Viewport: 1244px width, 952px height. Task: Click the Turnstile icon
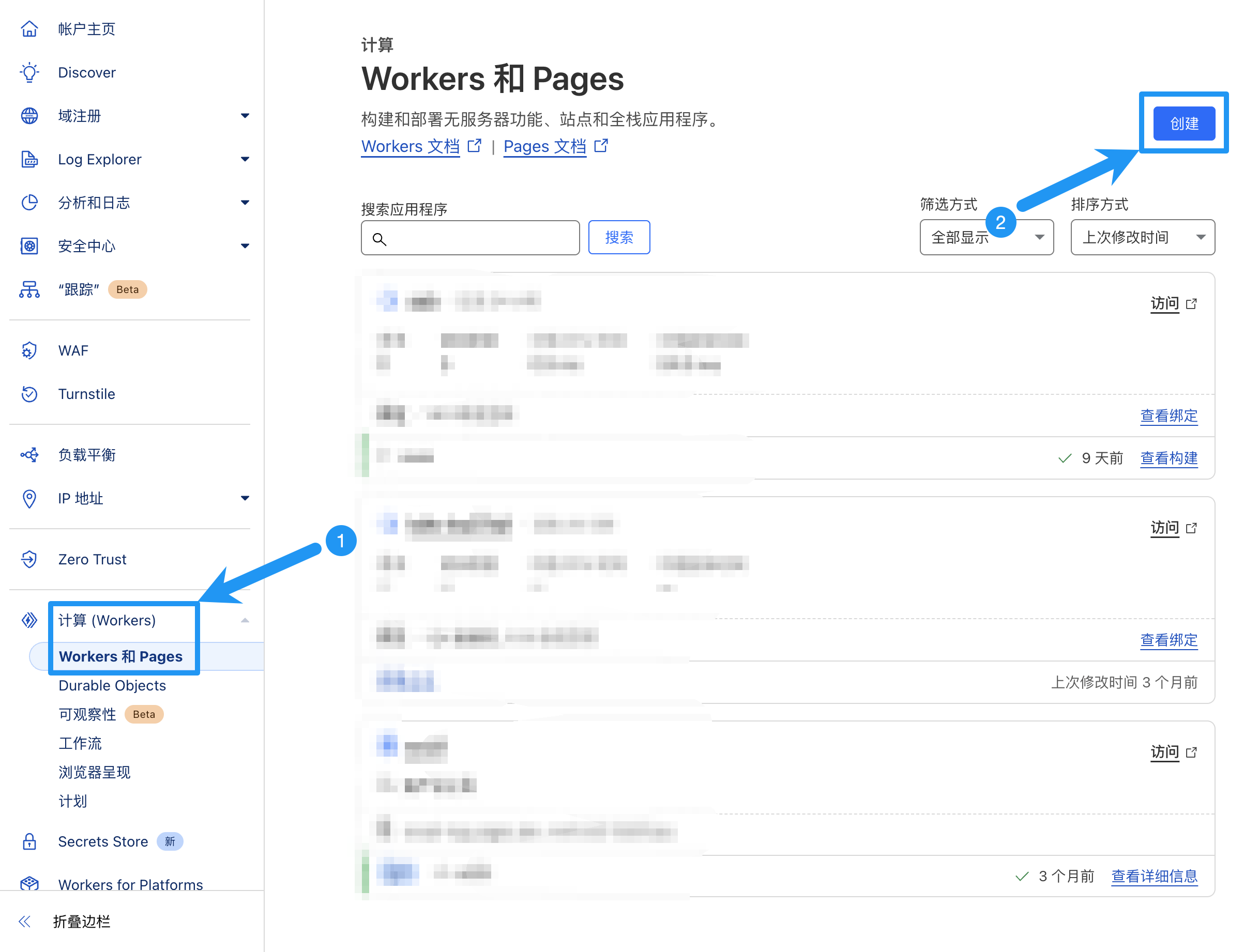click(x=29, y=394)
